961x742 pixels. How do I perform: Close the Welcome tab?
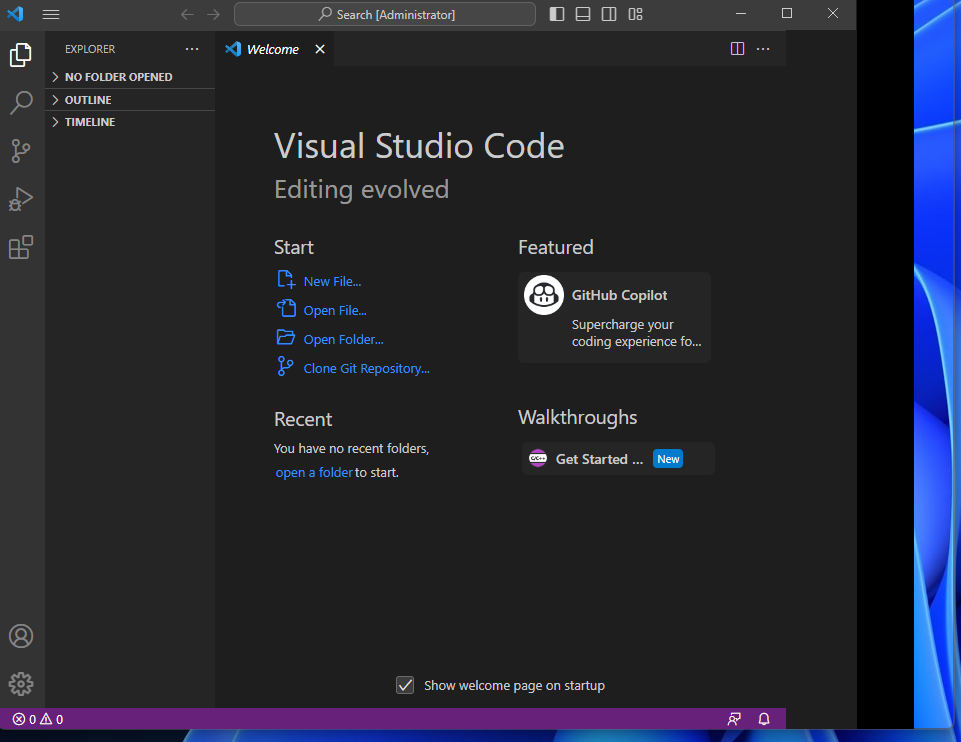[x=320, y=49]
